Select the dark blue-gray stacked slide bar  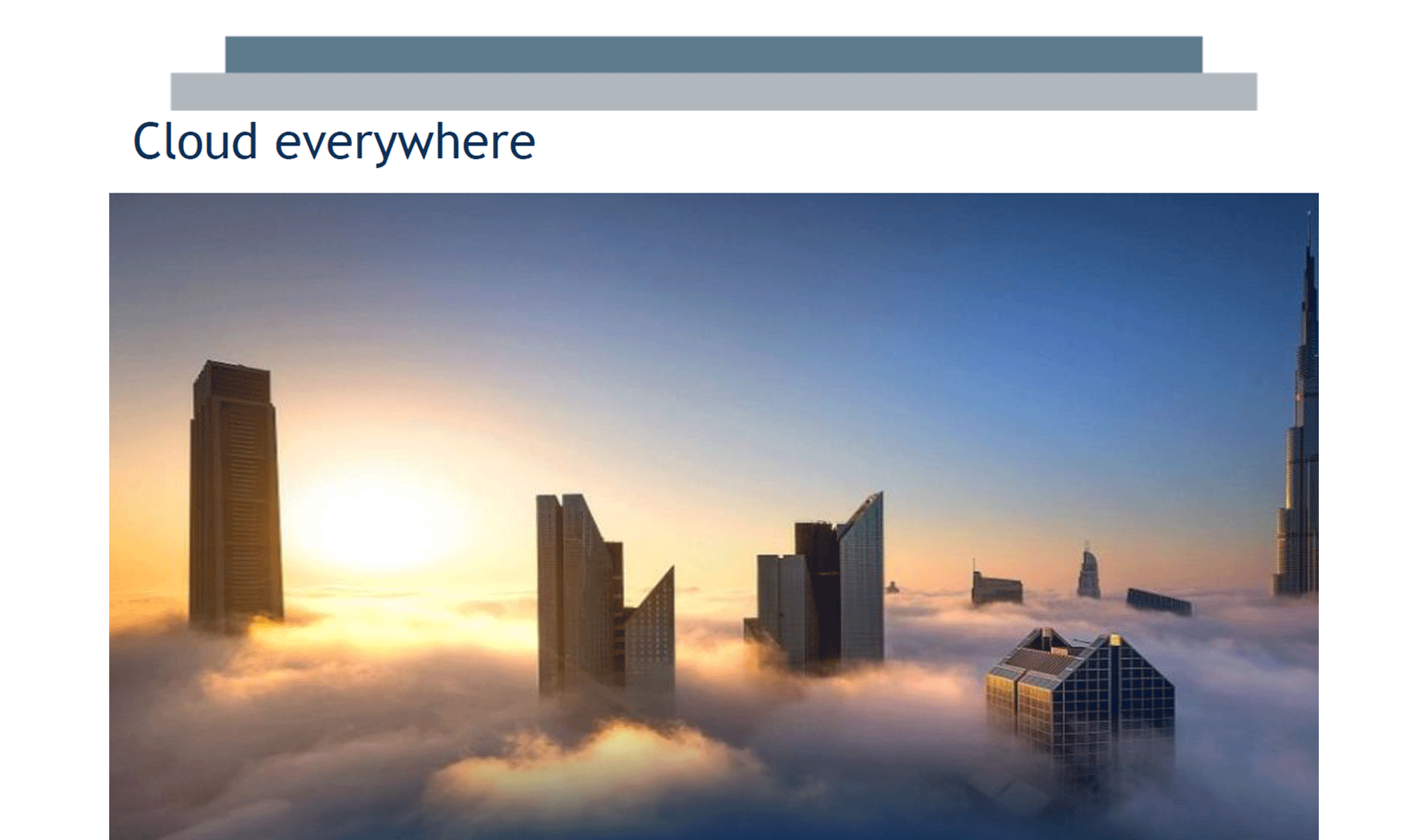coord(714,52)
